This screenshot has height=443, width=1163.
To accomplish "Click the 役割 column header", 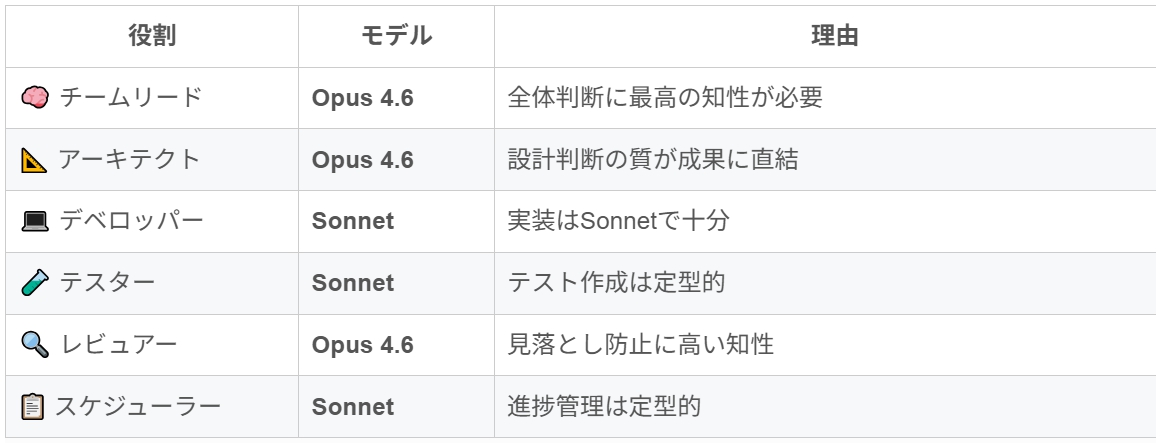I will coord(152,37).
